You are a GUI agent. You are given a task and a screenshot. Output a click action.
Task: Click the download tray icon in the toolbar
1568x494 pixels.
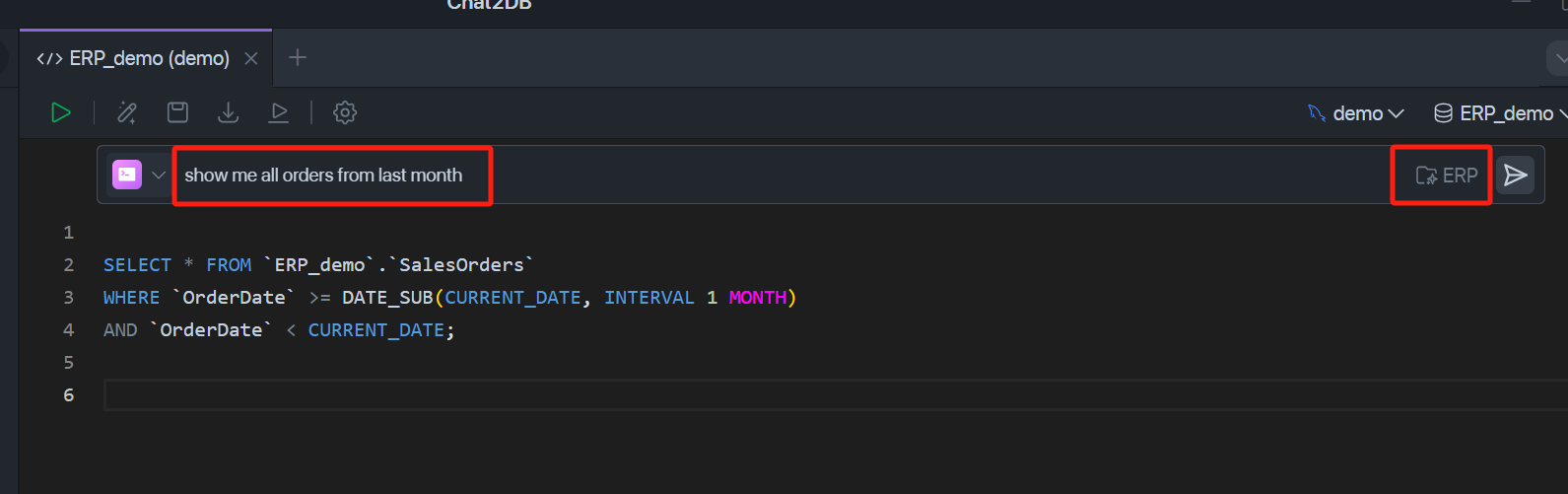coord(228,112)
